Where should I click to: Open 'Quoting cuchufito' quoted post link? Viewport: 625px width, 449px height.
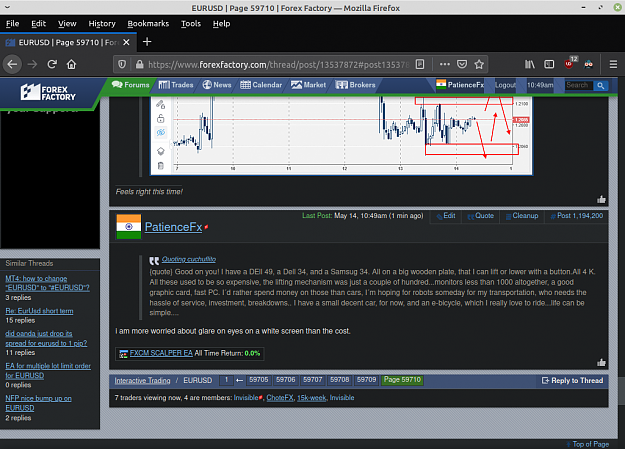(x=189, y=259)
